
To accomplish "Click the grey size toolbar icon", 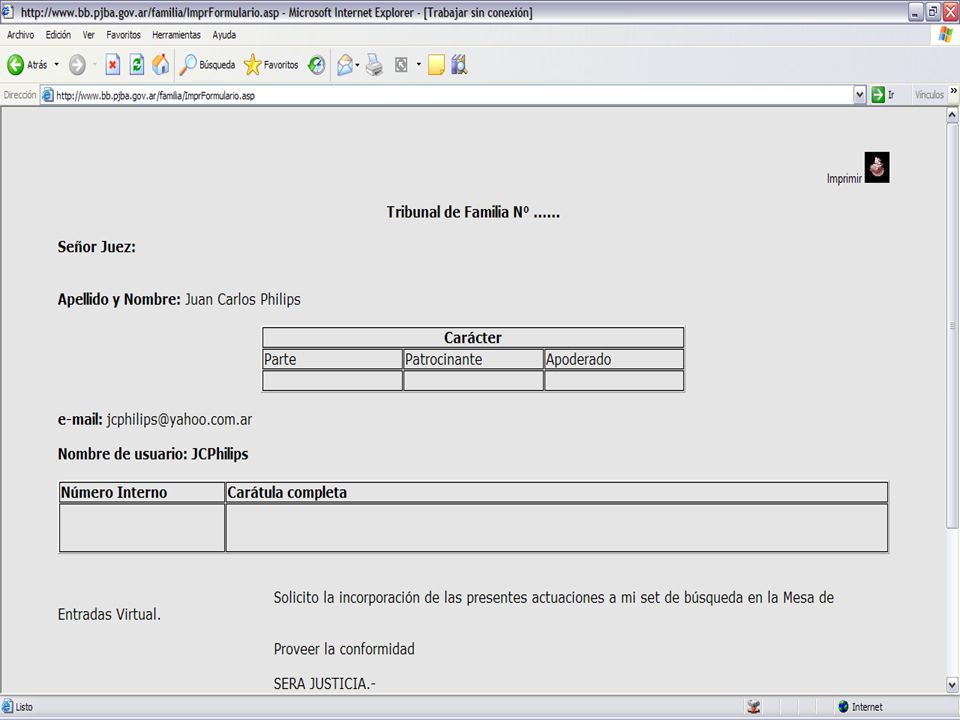I will [401, 64].
